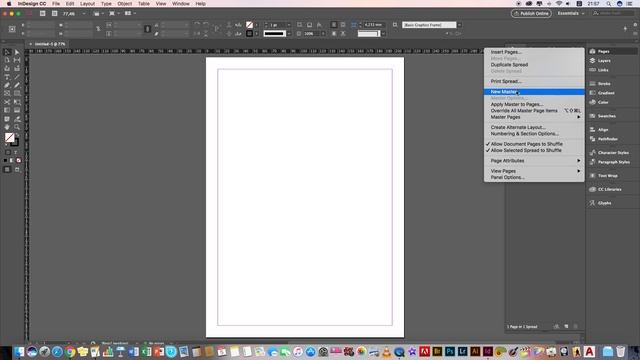Screen dimensions: 640x360
Task: Open stroke type line style dropdown
Action: click(x=289, y=33)
